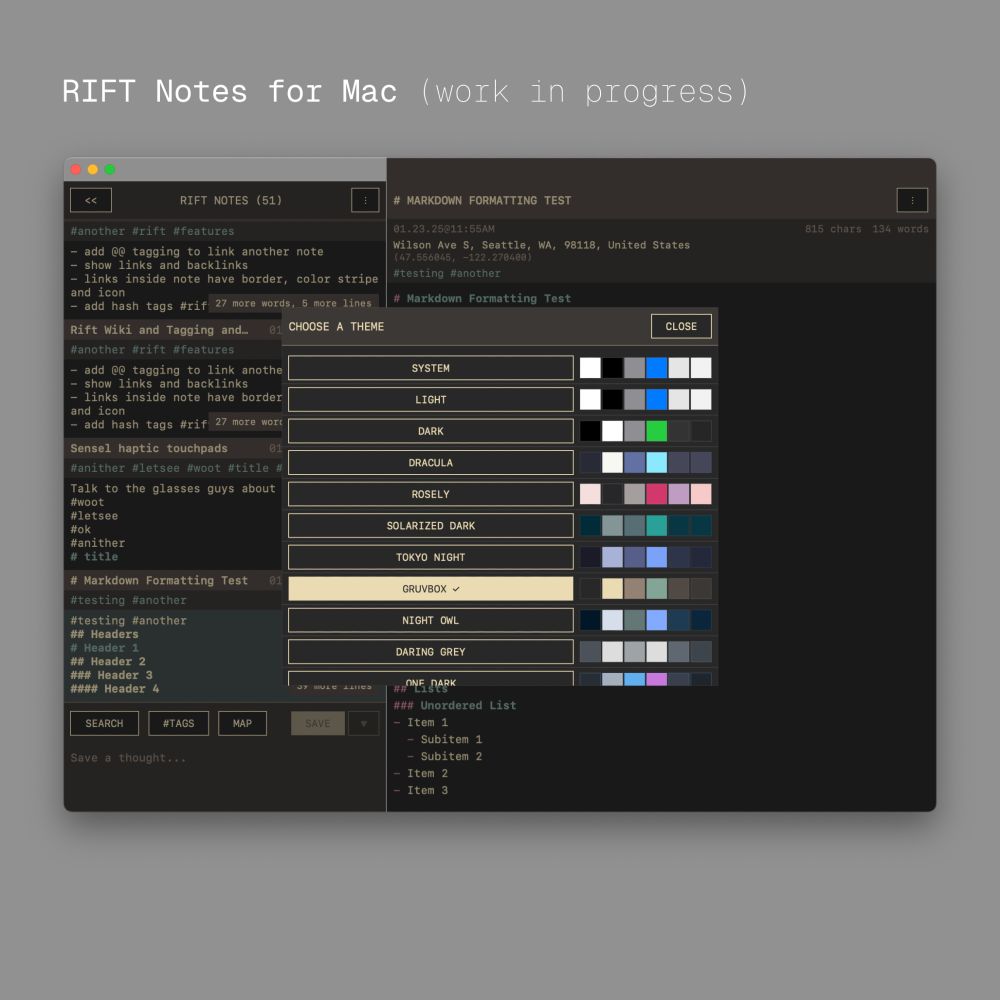This screenshot has height=1000, width=1000.
Task: Expand the dropdown arrow beside SAVE
Action: [x=364, y=723]
